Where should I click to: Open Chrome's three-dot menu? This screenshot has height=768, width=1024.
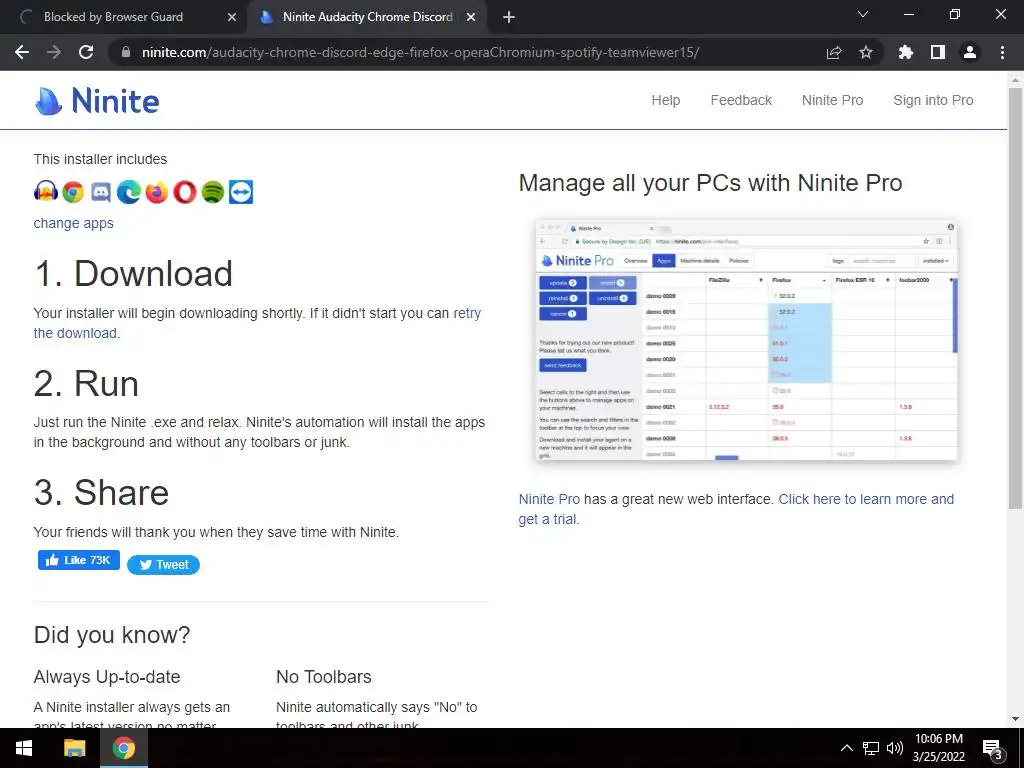pos(1002,52)
